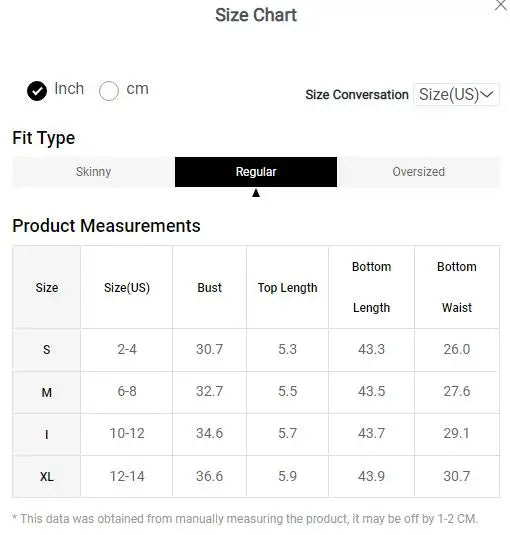
Task: Open the Size(US) conversion dropdown
Action: tap(456, 94)
